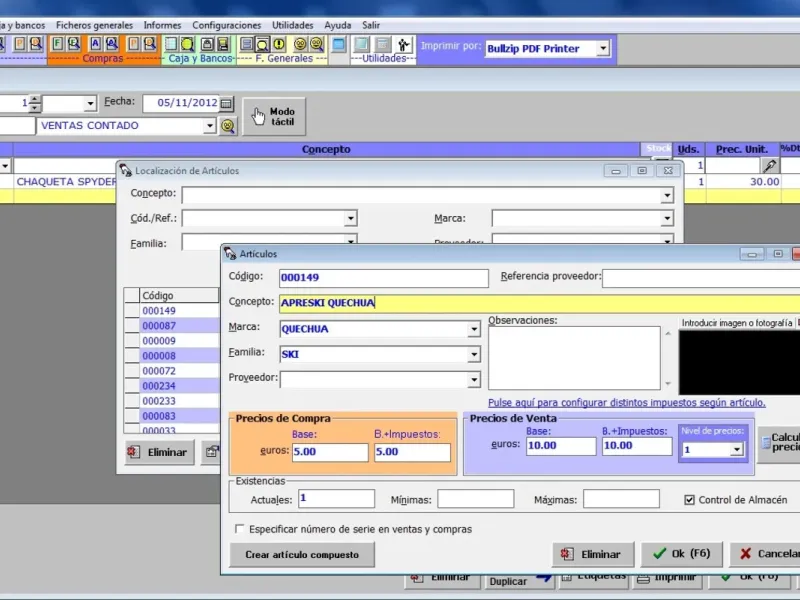Enable 'Especificar número de serie' checkbox

(239, 529)
